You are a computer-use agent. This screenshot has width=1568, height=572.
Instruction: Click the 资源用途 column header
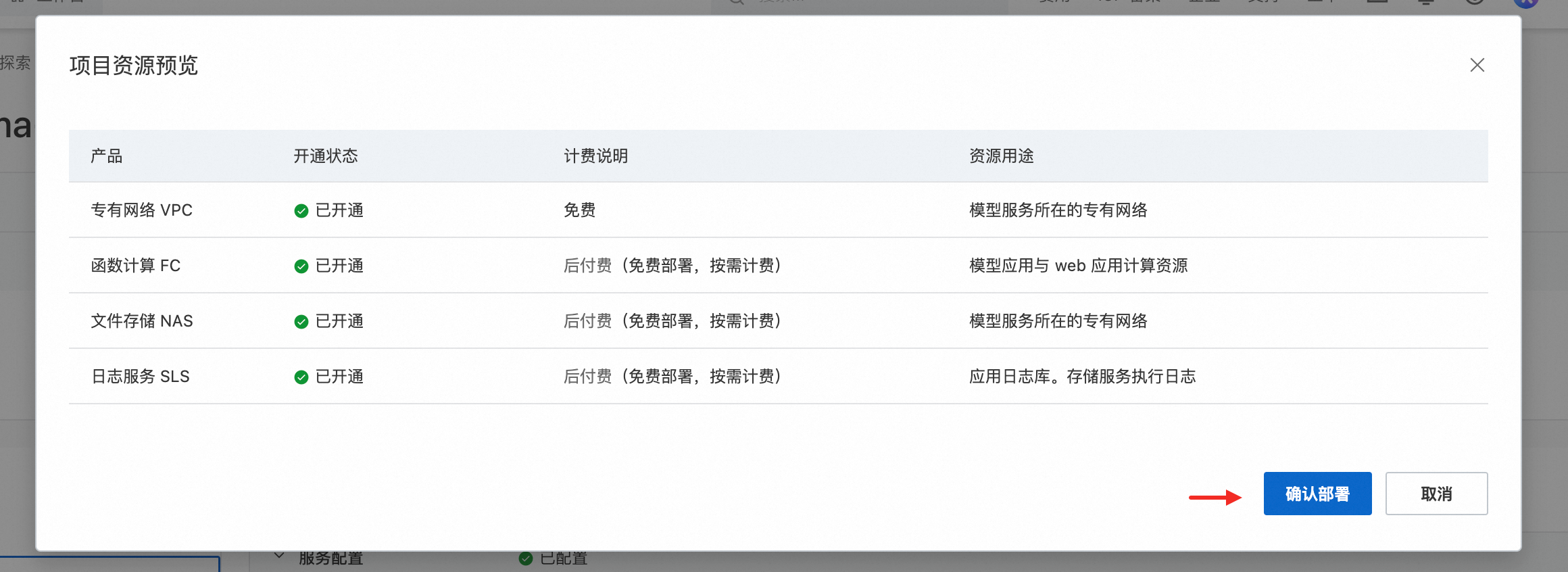[x=1002, y=156]
